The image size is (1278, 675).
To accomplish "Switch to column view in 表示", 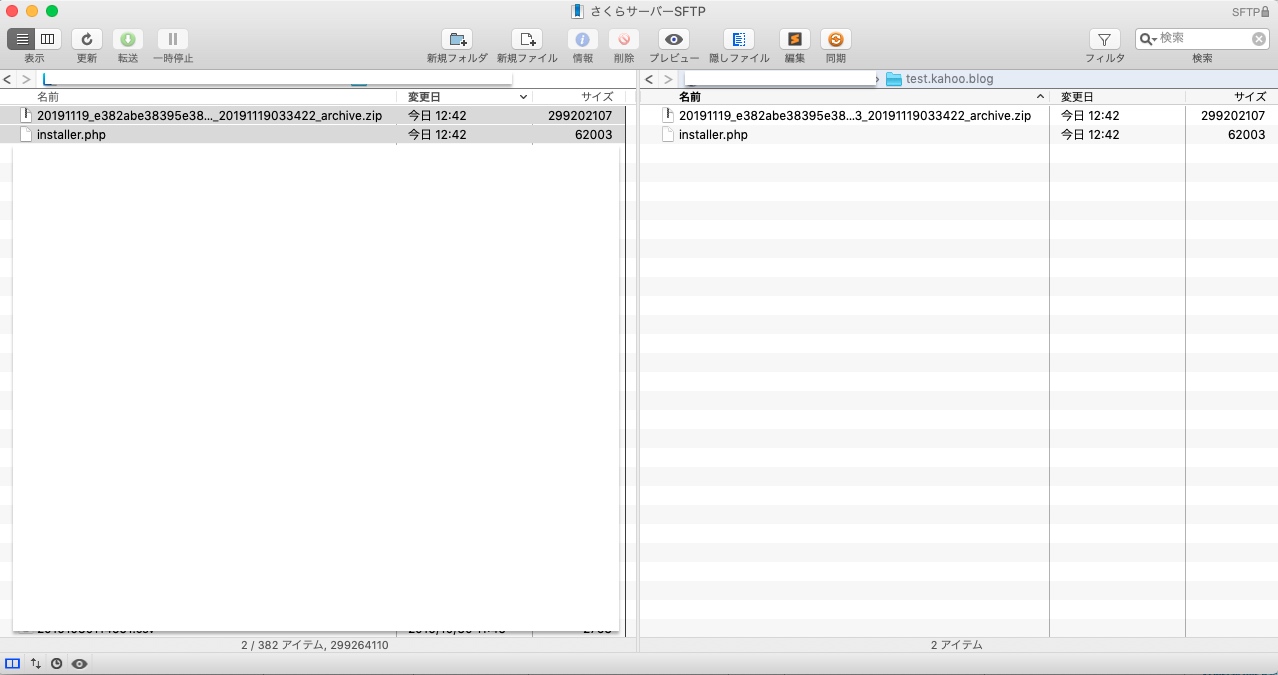I will (x=47, y=39).
